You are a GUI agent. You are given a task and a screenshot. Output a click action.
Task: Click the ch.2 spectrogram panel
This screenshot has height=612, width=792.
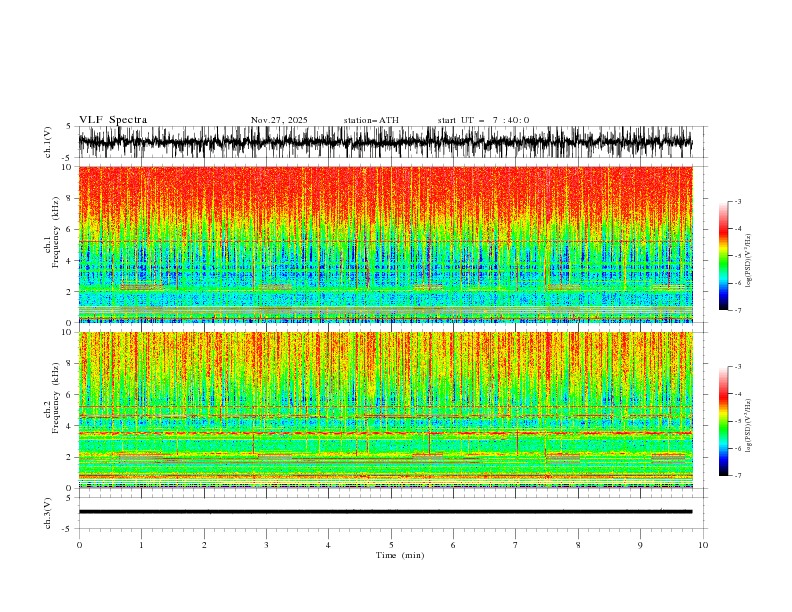[x=385, y=410]
